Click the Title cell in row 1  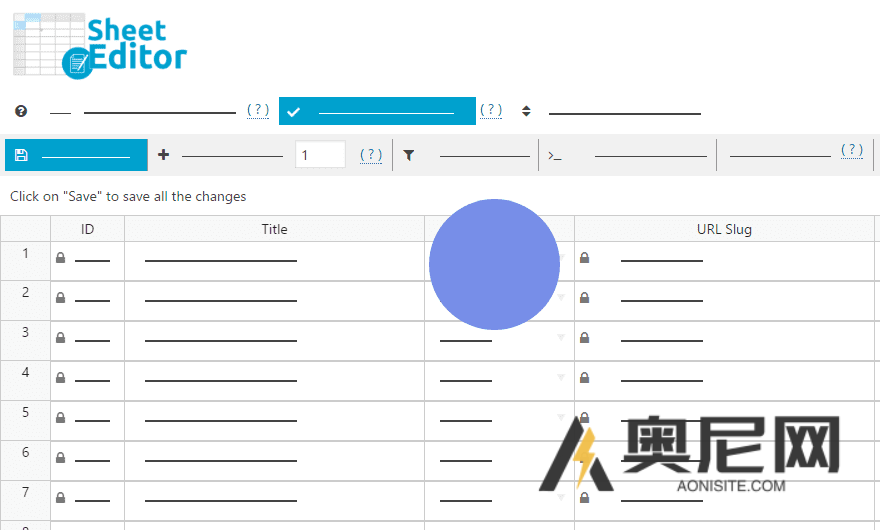point(274,261)
